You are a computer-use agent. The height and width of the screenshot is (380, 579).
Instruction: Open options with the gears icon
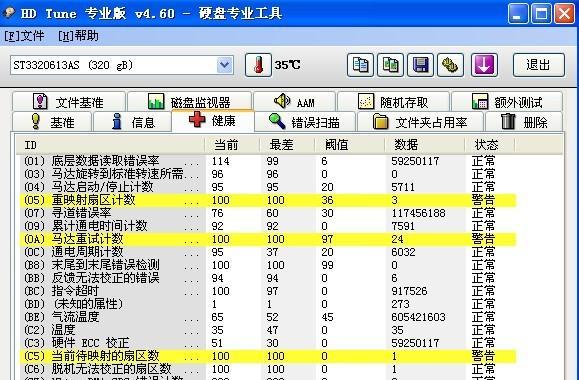pos(450,65)
